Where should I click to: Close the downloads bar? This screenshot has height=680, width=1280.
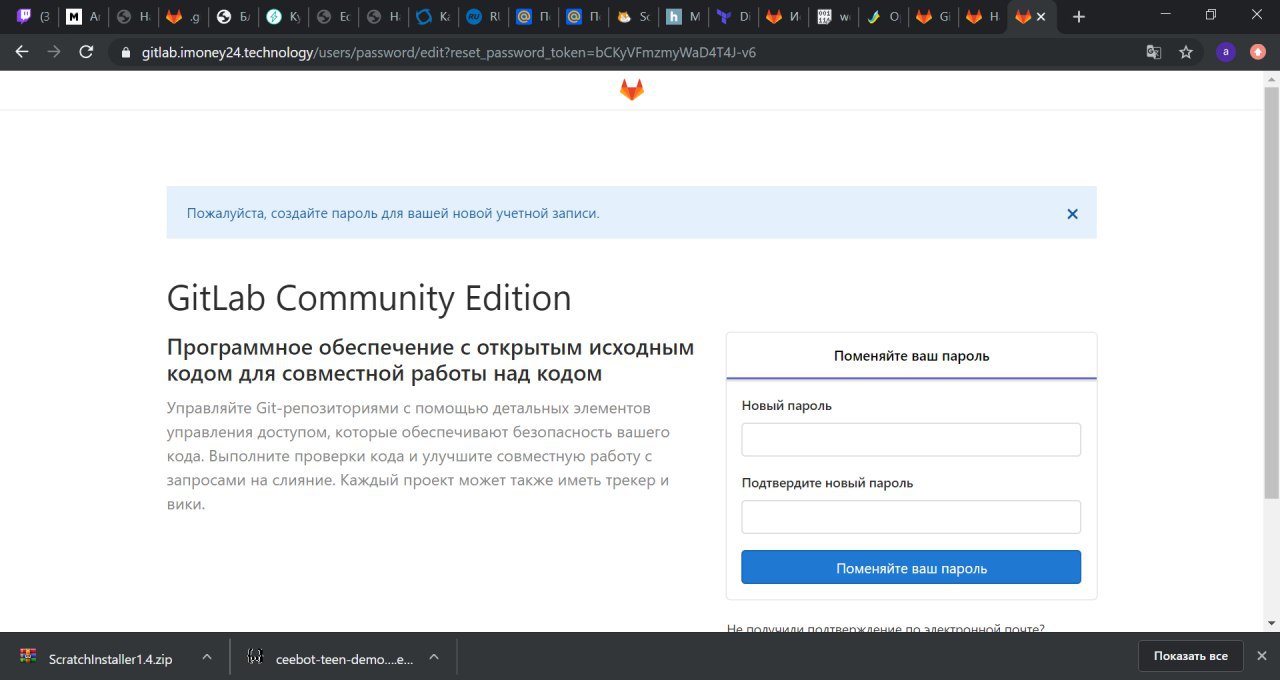tap(1262, 656)
